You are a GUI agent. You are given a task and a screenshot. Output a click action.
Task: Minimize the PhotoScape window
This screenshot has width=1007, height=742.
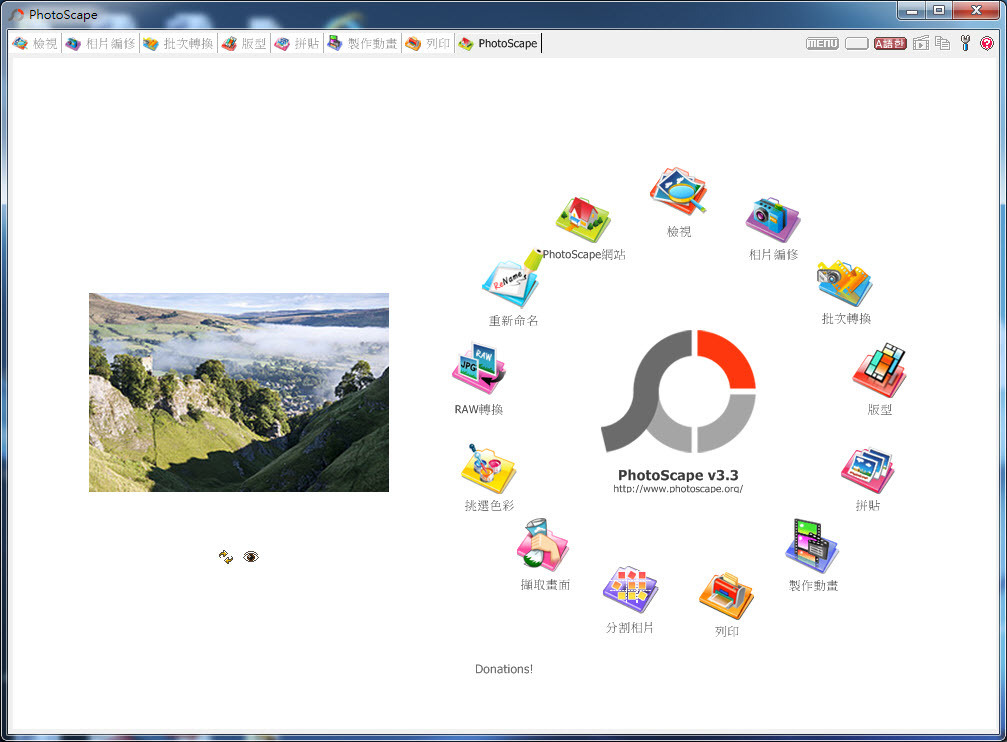(x=912, y=11)
